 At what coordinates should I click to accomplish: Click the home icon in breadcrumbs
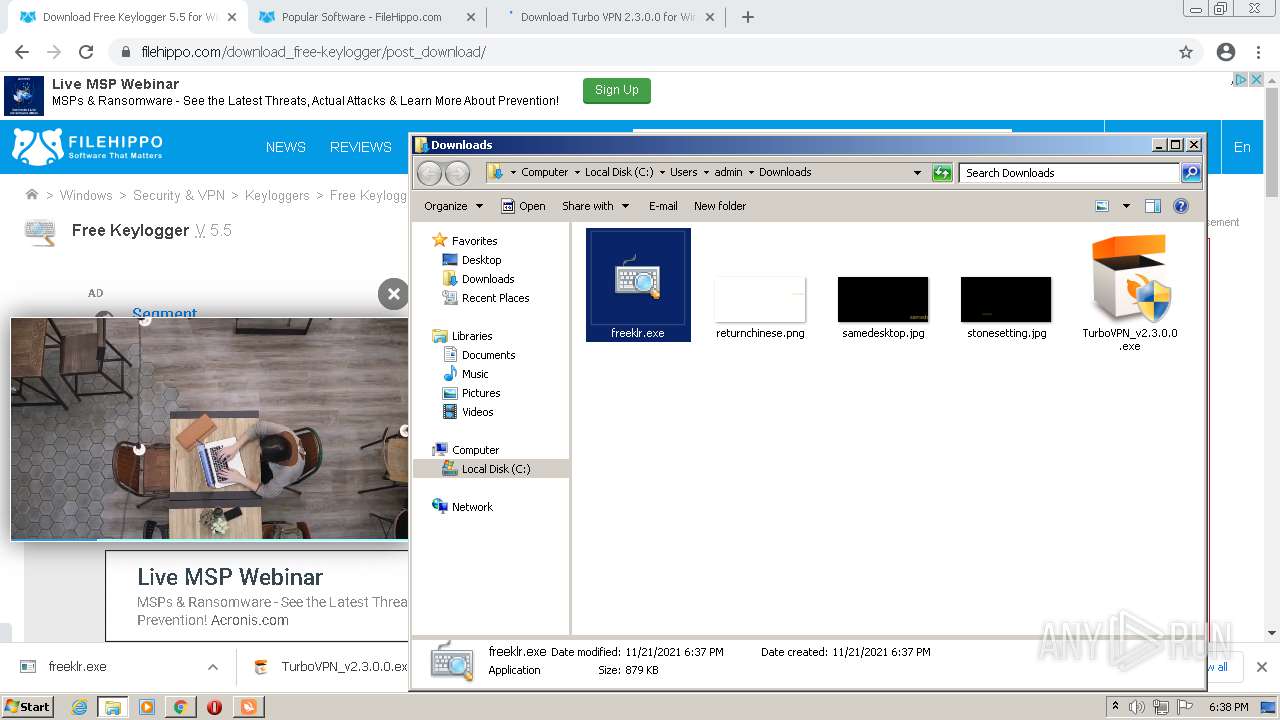[32, 195]
